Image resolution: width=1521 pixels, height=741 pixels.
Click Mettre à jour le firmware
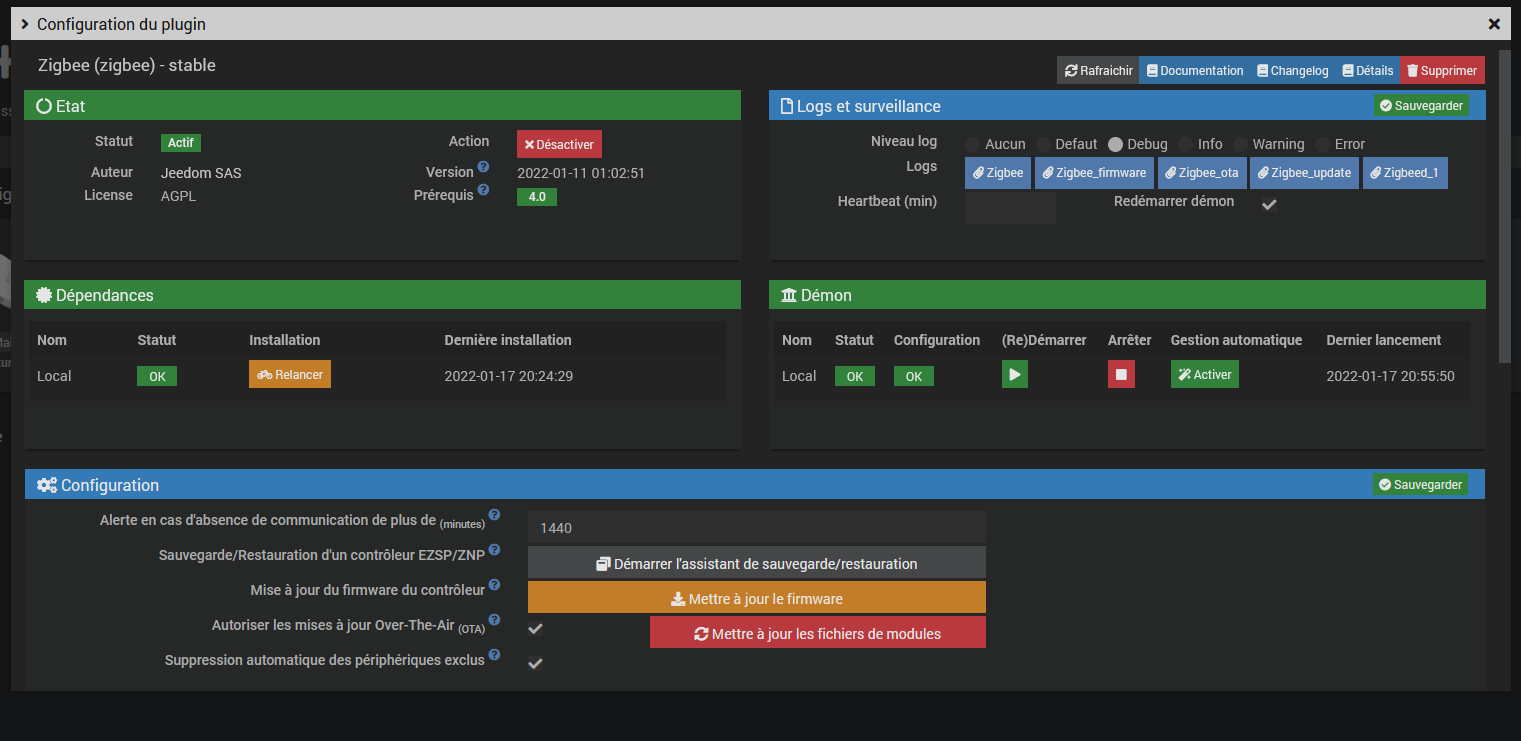756,598
